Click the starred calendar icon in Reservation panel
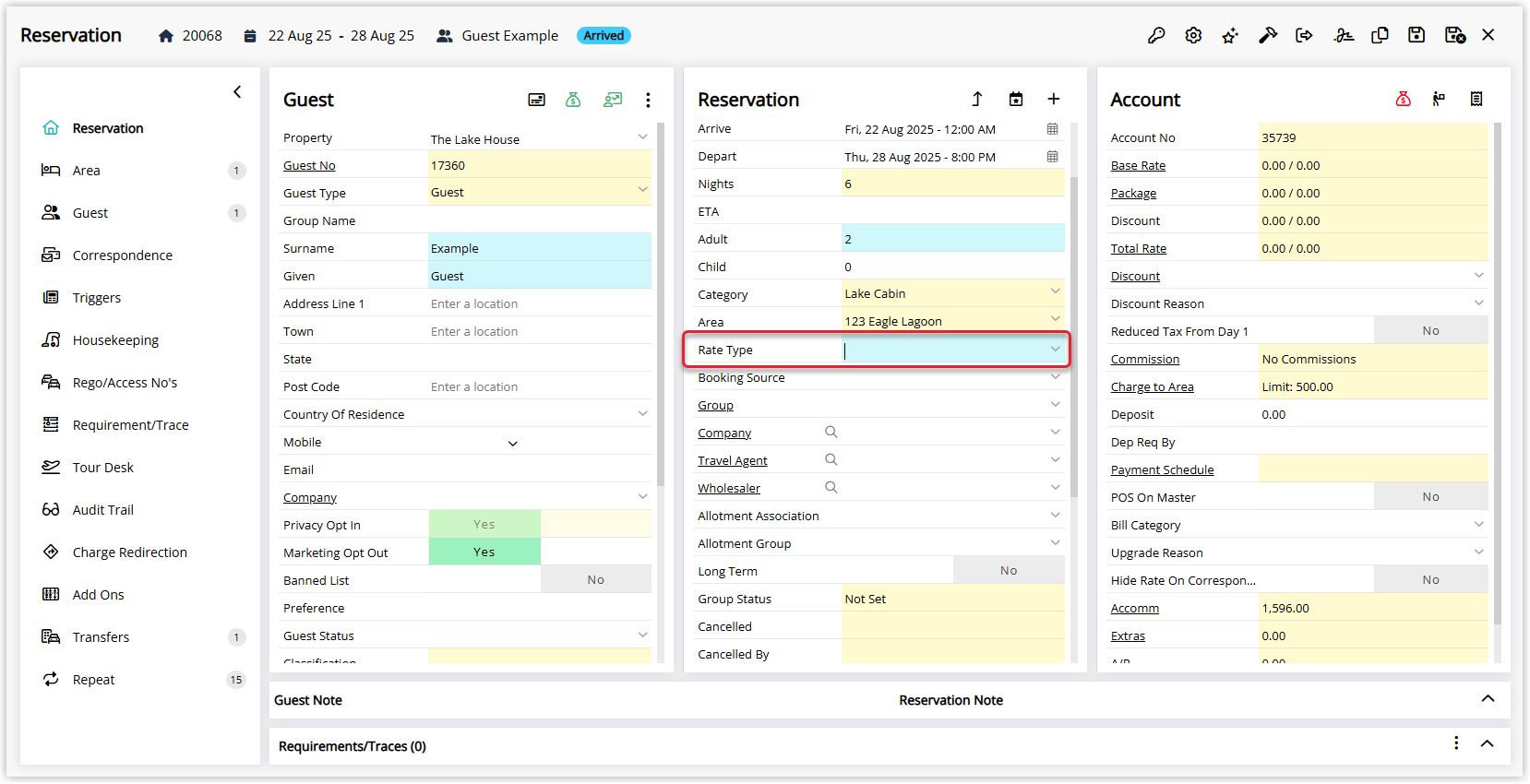This screenshot has height=784, width=1530. pyautogui.click(x=1016, y=99)
